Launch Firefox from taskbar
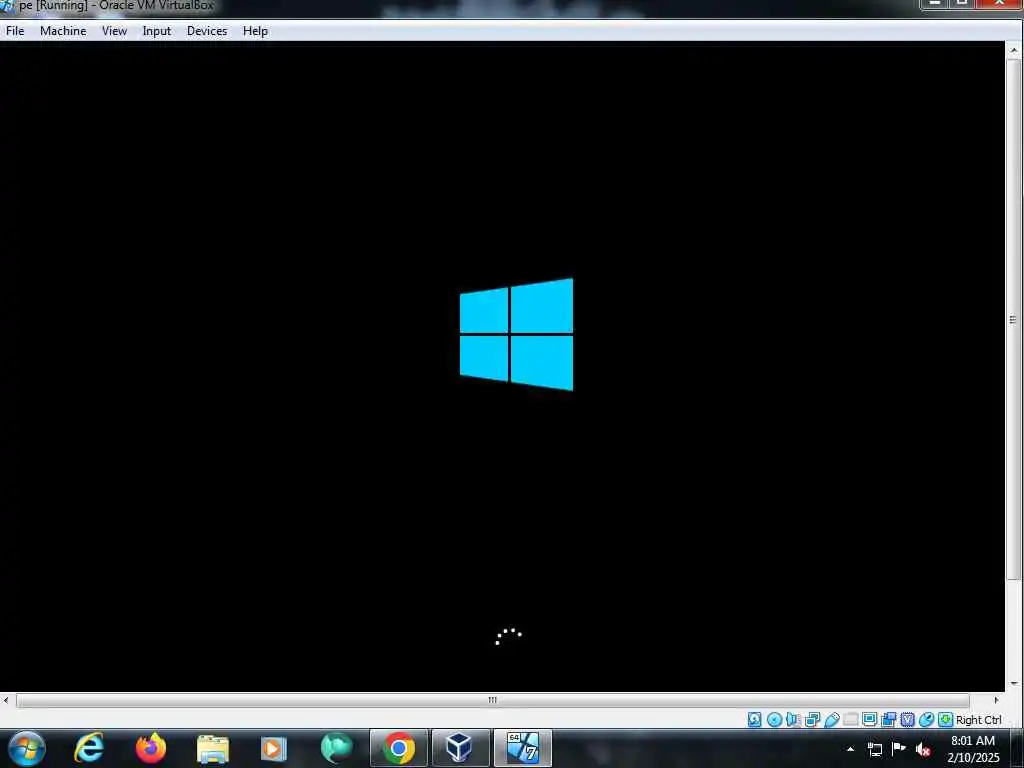Screen dimensions: 1024x768 tap(151, 748)
